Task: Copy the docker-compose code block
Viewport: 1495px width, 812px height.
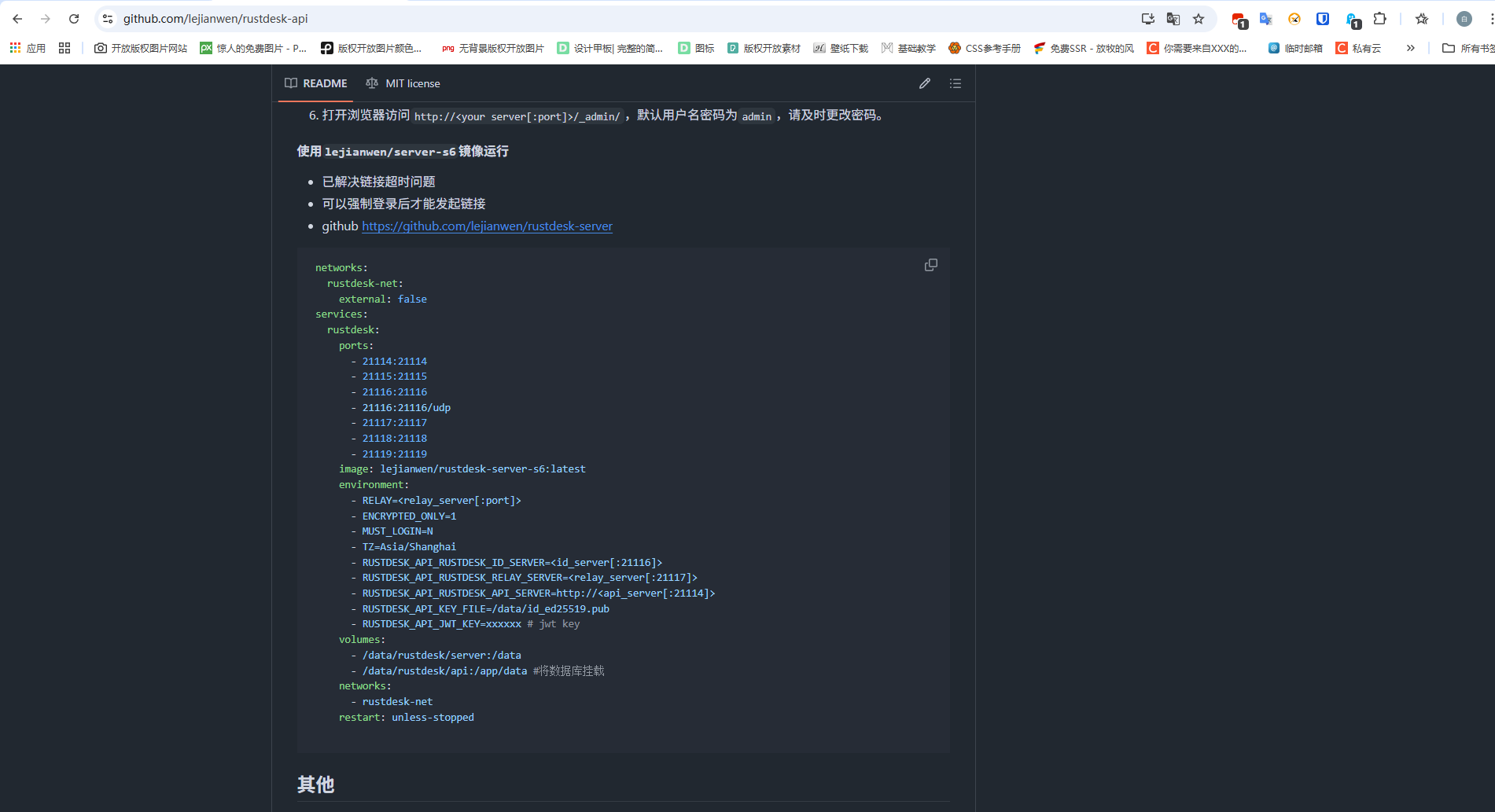Action: coord(930,266)
